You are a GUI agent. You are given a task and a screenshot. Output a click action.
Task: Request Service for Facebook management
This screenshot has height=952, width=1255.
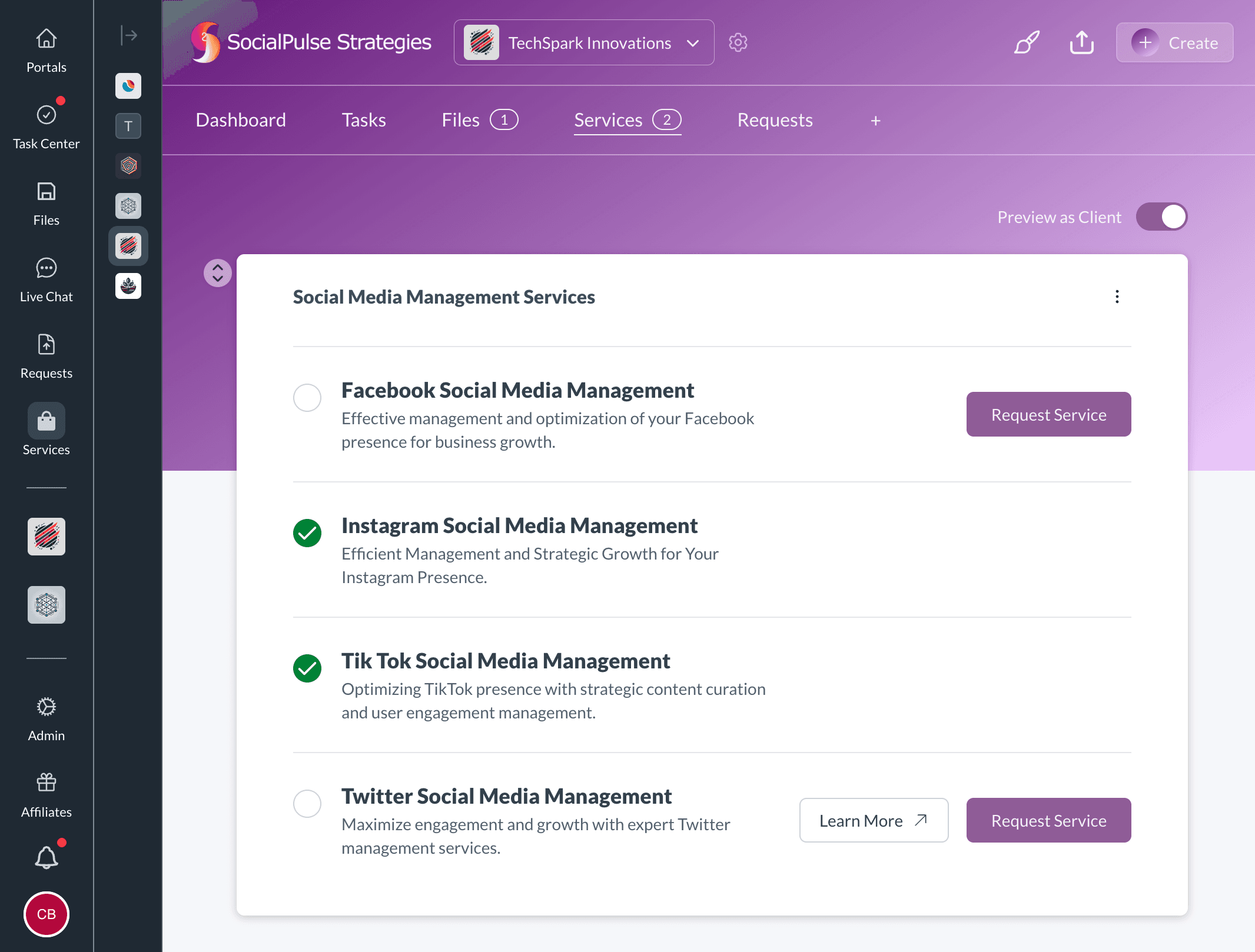1048,414
